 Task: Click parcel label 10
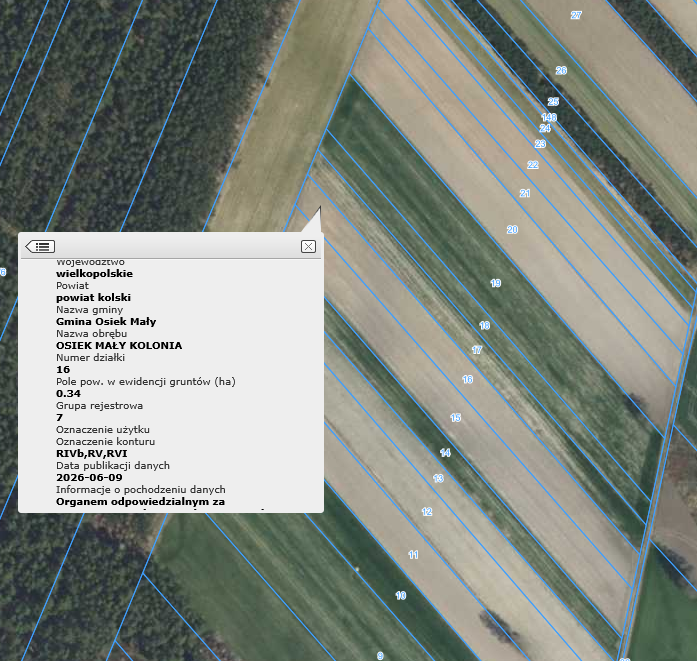tap(401, 595)
